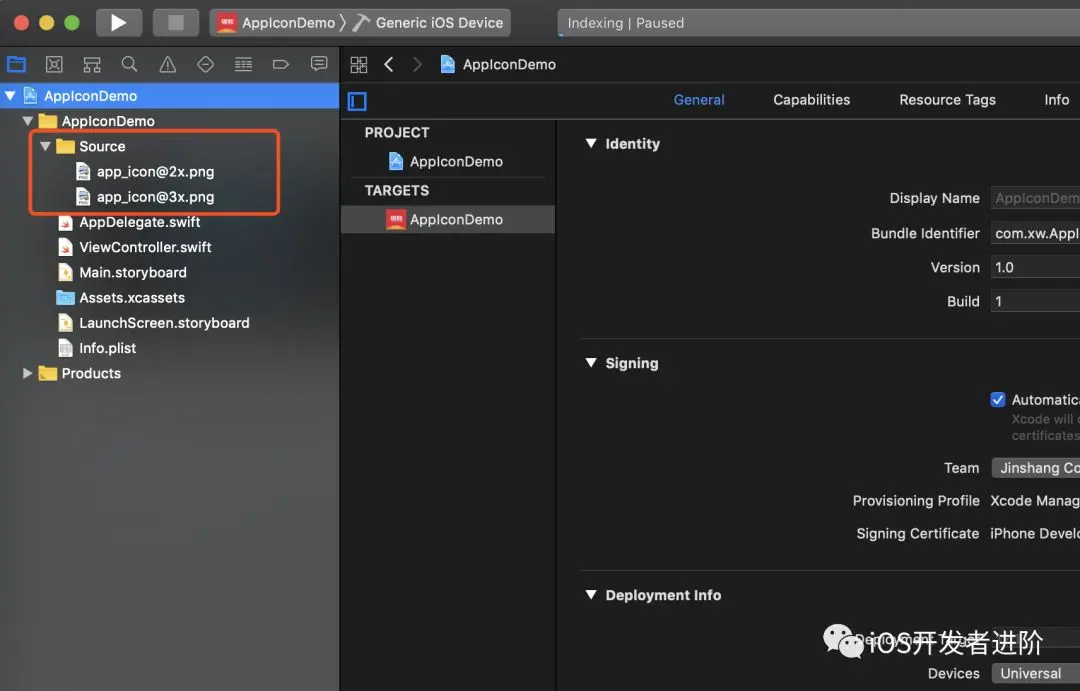Image resolution: width=1080 pixels, height=691 pixels.
Task: Click the Bundle Identifier field
Action: click(x=1035, y=234)
